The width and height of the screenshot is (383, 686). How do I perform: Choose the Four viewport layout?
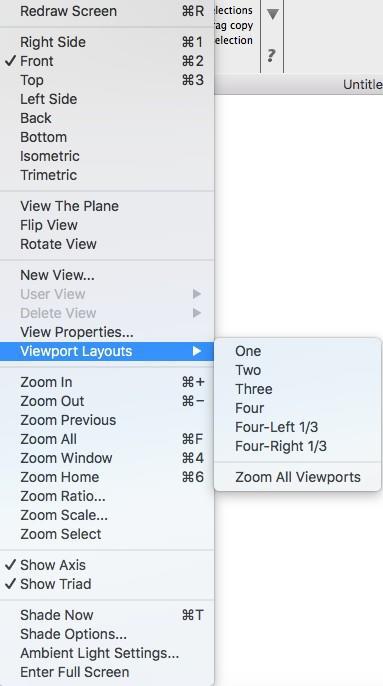pos(298,408)
